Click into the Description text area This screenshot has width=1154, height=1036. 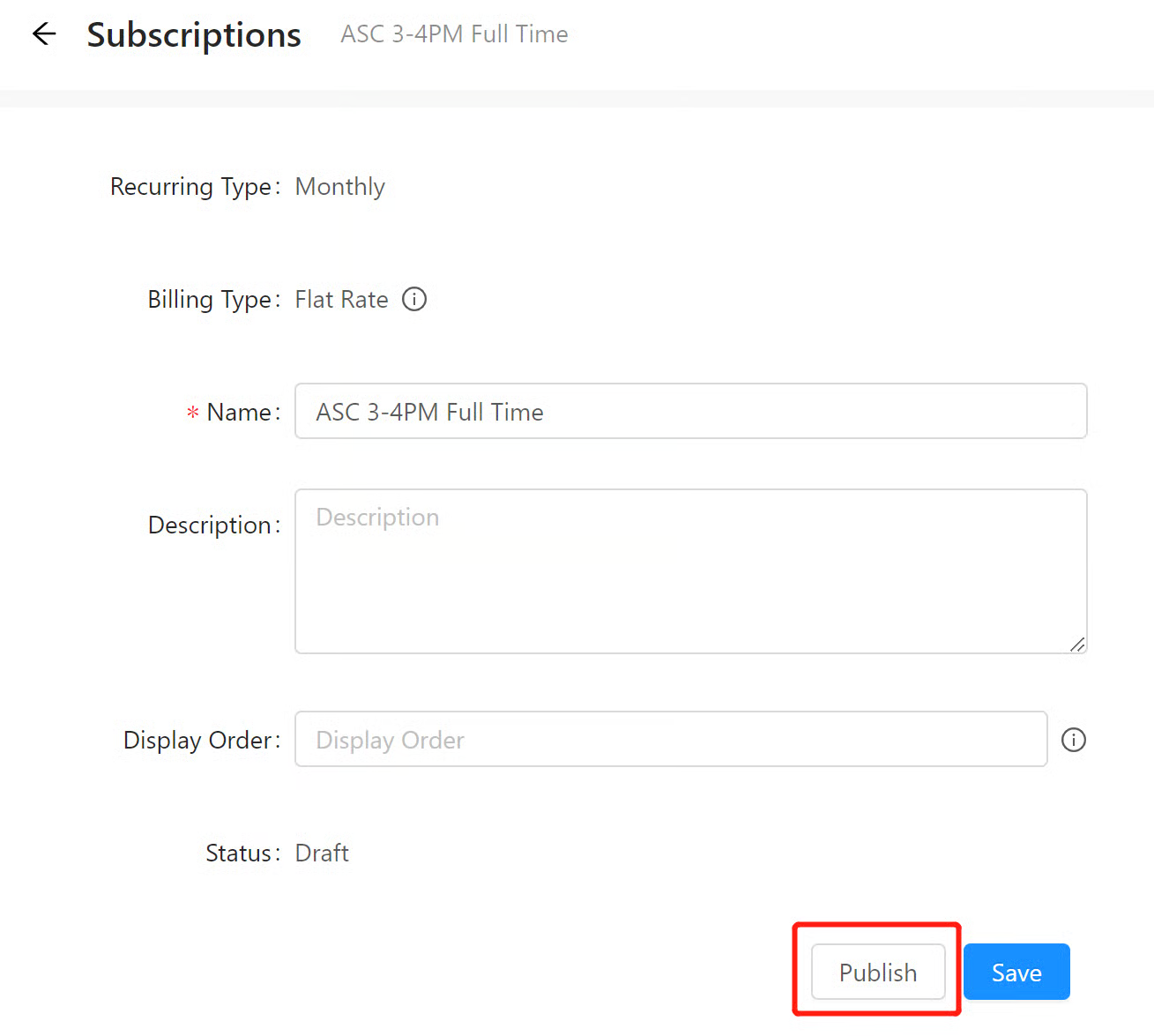(690, 571)
